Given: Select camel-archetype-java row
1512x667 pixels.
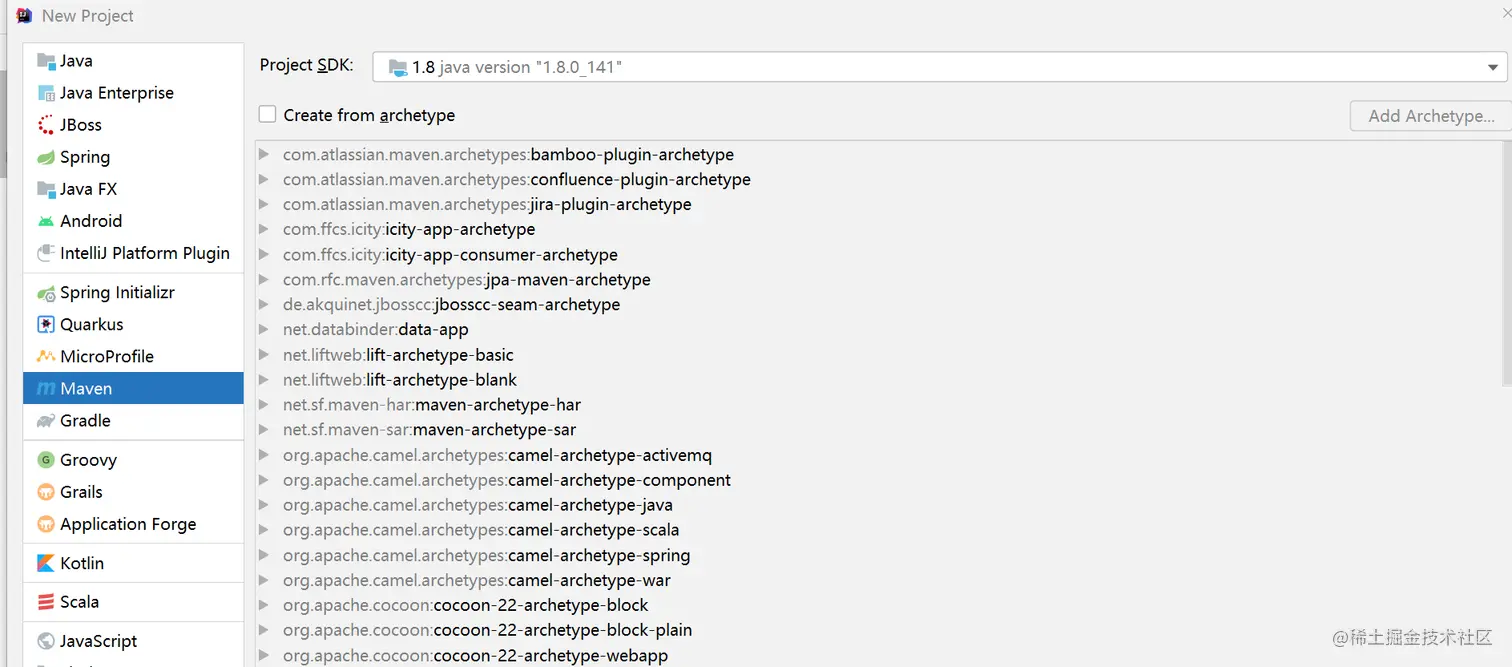Looking at the screenshot, I should 878,505.
